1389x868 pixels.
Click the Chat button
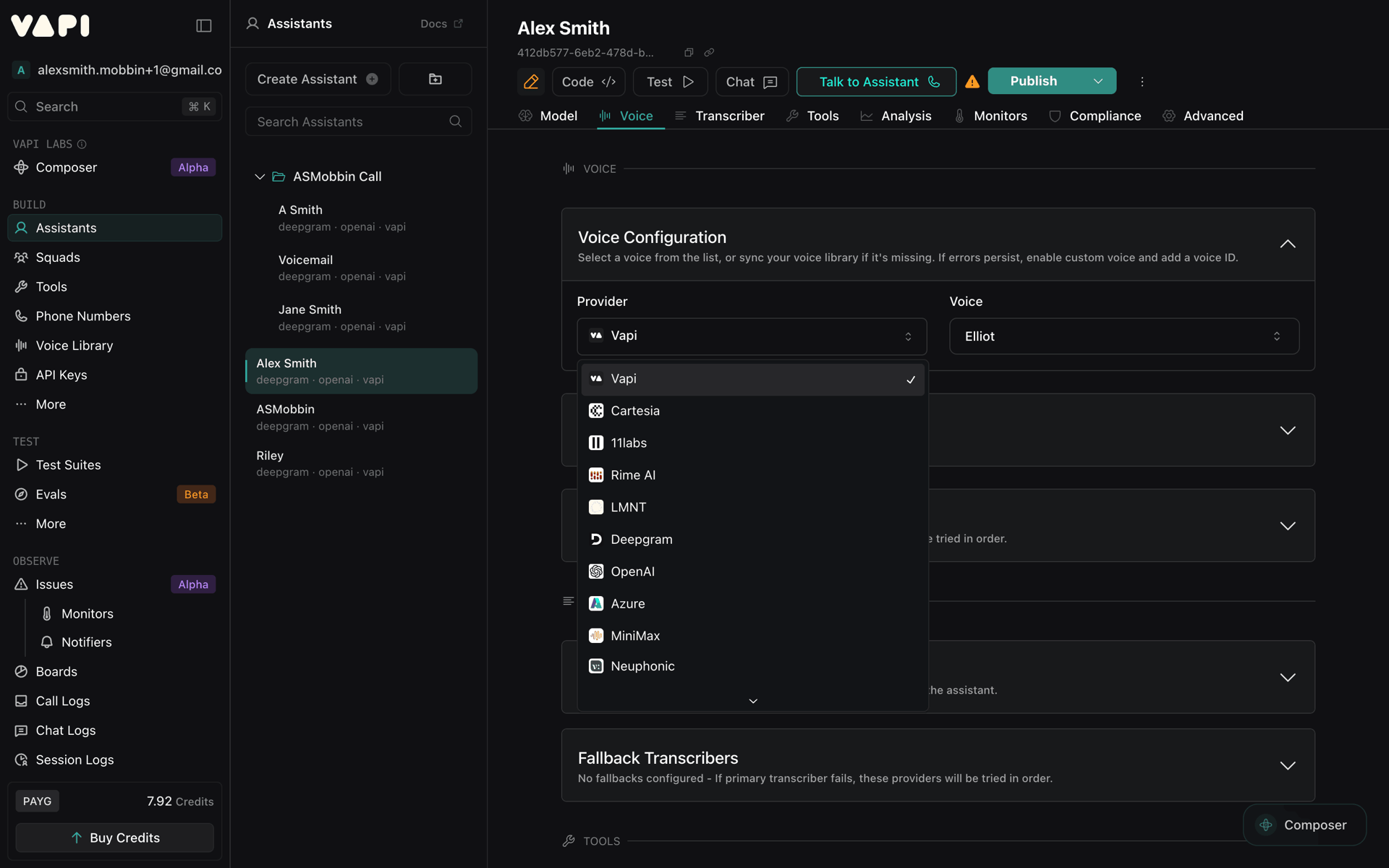coord(752,82)
